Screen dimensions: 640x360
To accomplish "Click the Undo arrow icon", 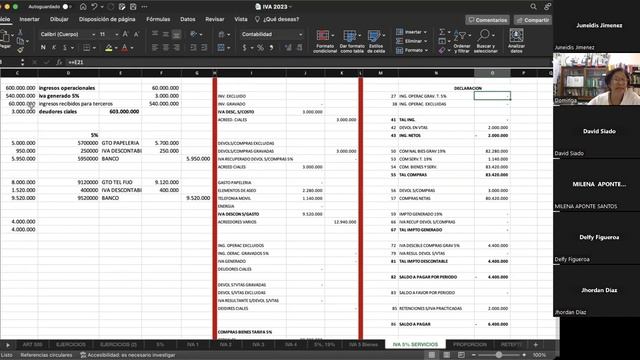I will click(94, 7).
